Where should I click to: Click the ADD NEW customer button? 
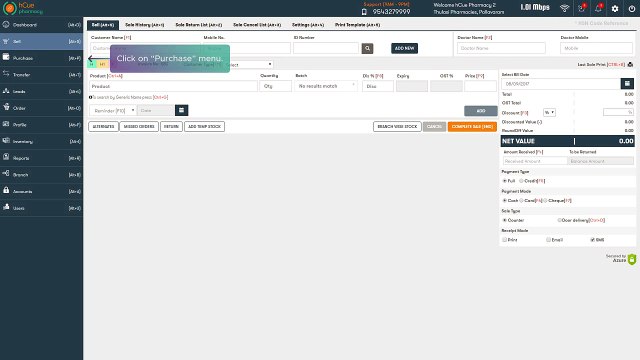point(404,48)
